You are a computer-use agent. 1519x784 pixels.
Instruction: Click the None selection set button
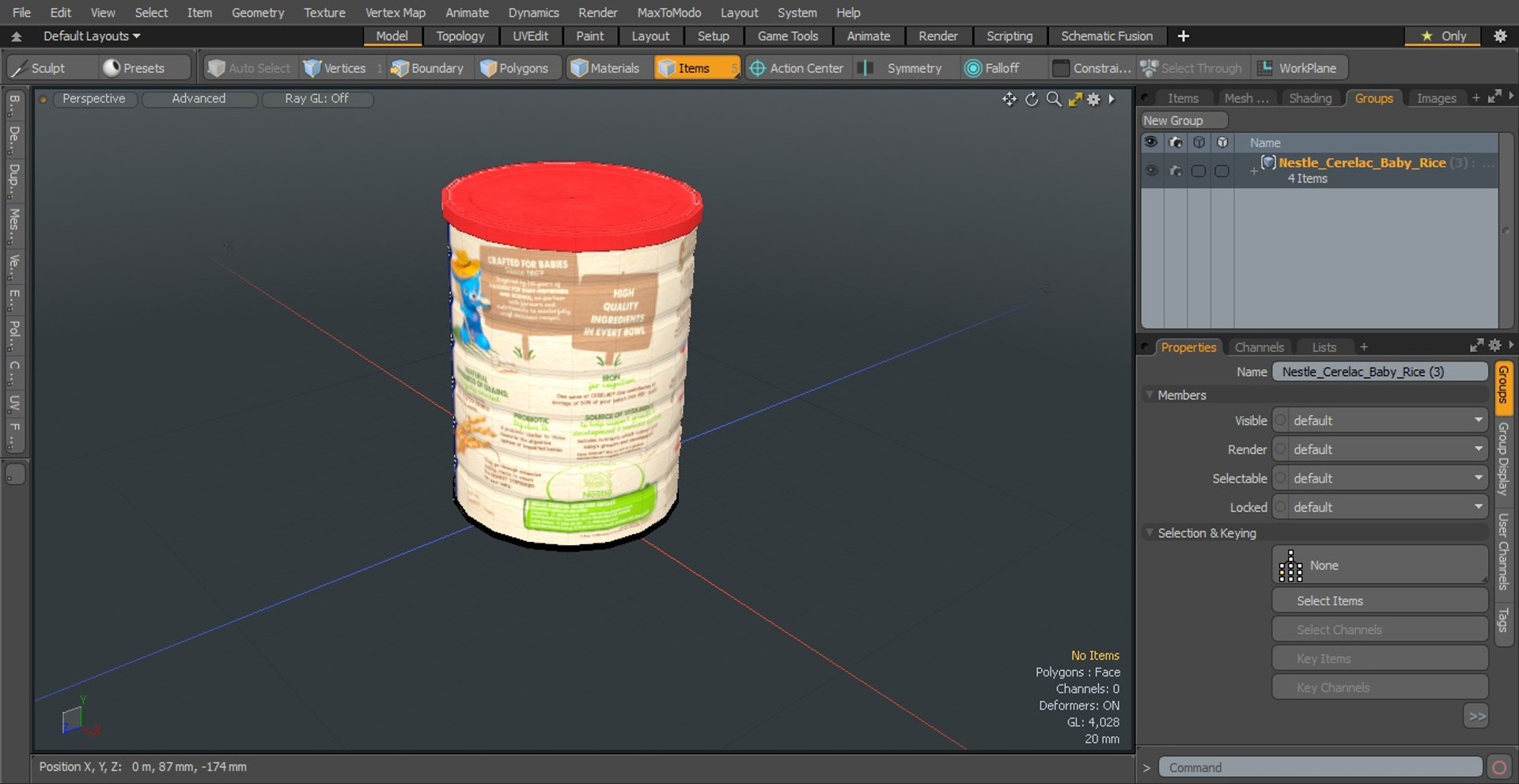[x=1380, y=565]
